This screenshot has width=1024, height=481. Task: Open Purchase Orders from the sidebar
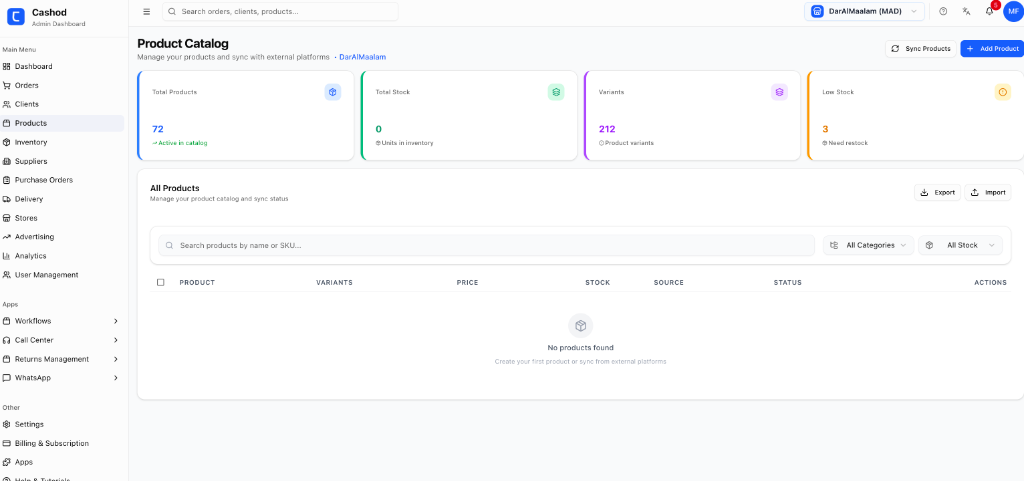tap(43, 180)
